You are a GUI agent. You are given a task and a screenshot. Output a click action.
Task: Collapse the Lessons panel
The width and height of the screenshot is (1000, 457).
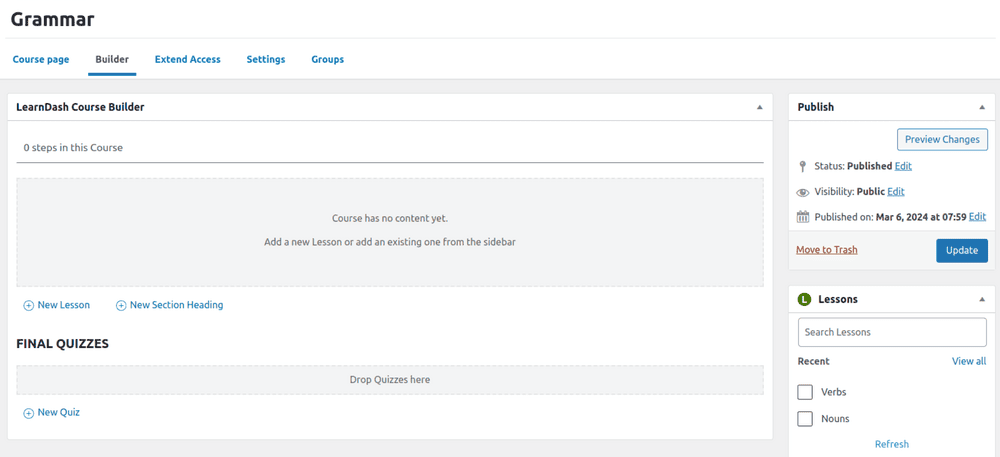coord(981,300)
